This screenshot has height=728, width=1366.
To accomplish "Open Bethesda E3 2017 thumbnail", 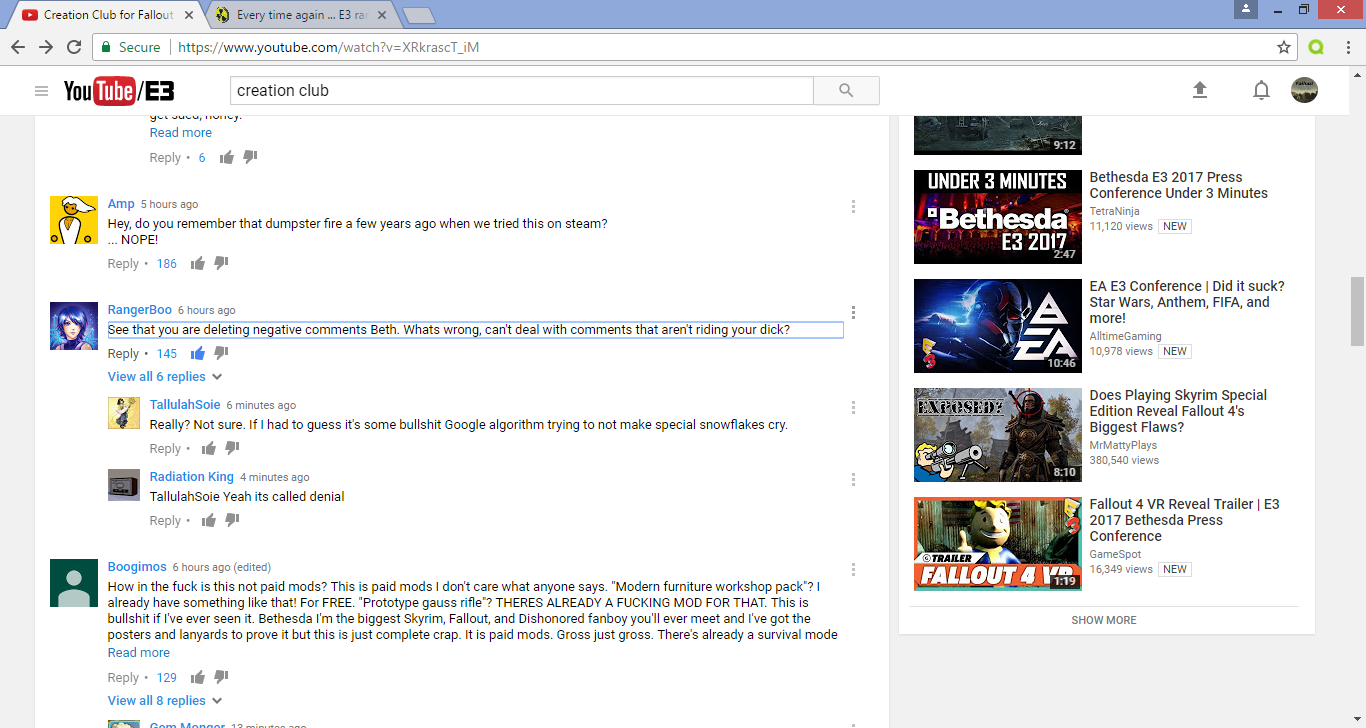I will (998, 217).
